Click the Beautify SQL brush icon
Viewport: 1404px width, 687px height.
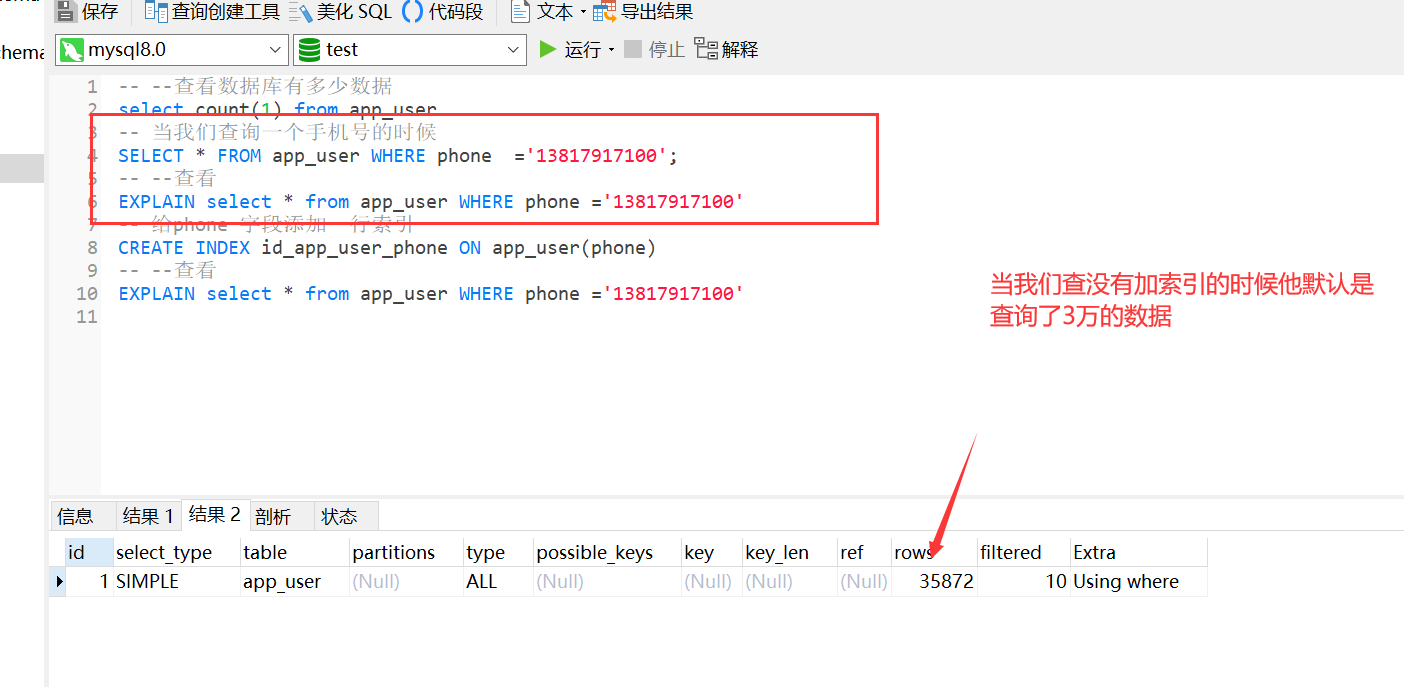point(300,12)
